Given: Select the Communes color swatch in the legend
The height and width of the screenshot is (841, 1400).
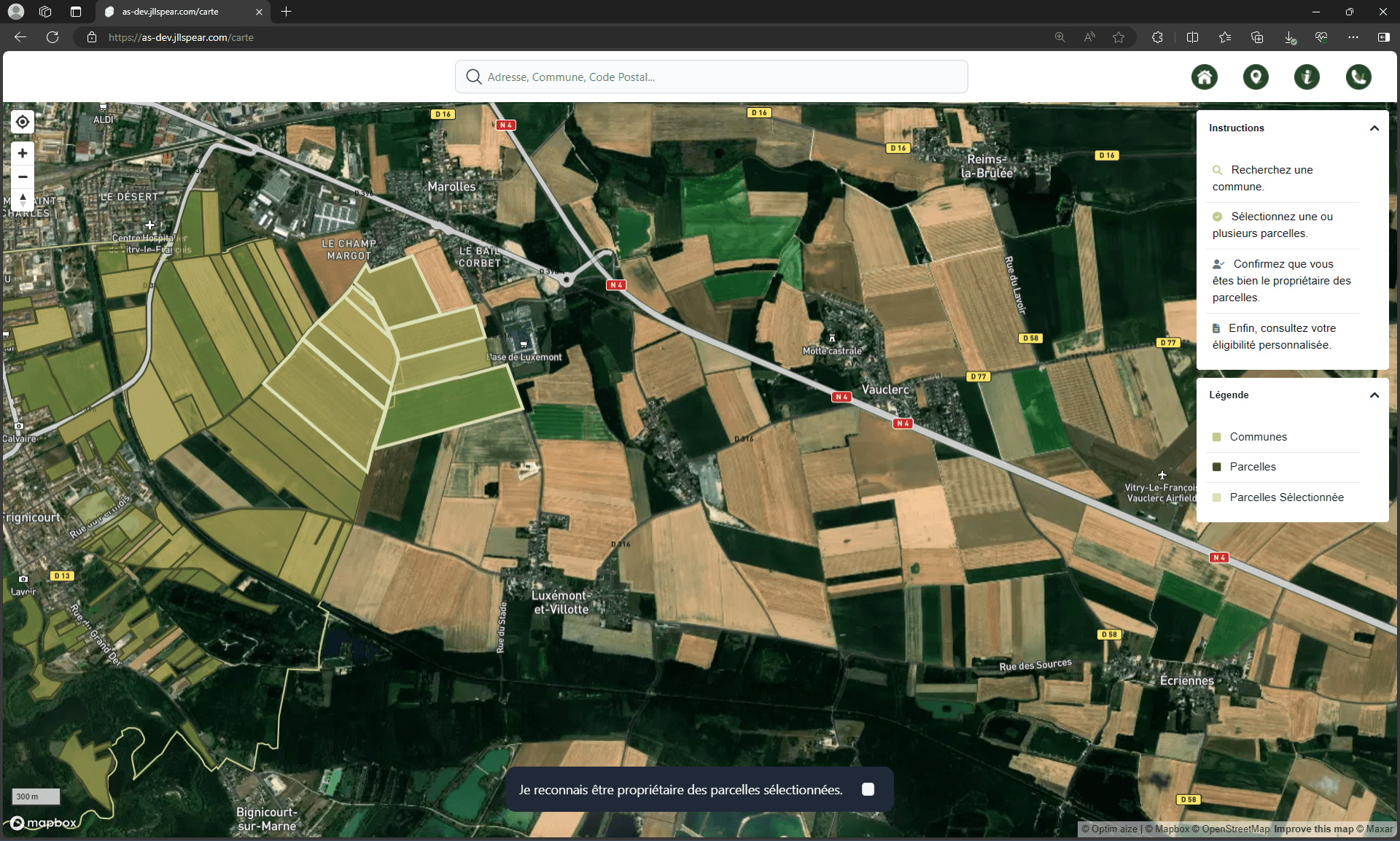Looking at the screenshot, I should coord(1216,436).
